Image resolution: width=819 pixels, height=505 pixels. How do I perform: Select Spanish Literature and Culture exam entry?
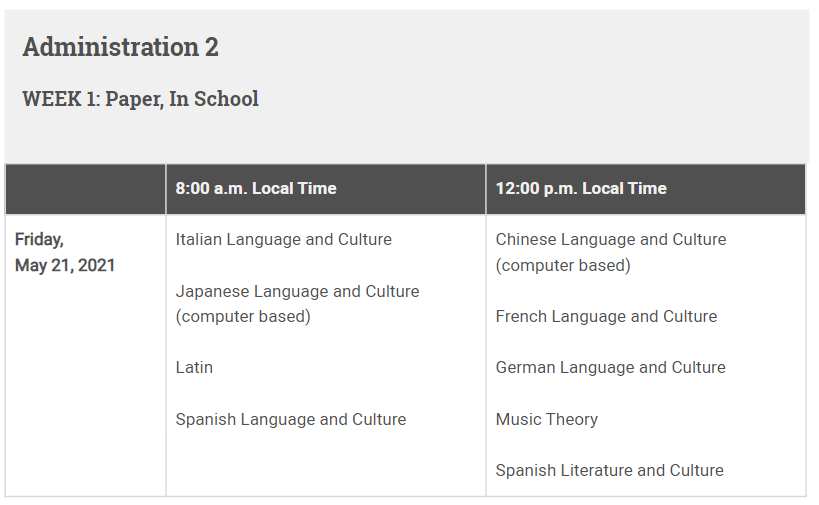pos(610,470)
